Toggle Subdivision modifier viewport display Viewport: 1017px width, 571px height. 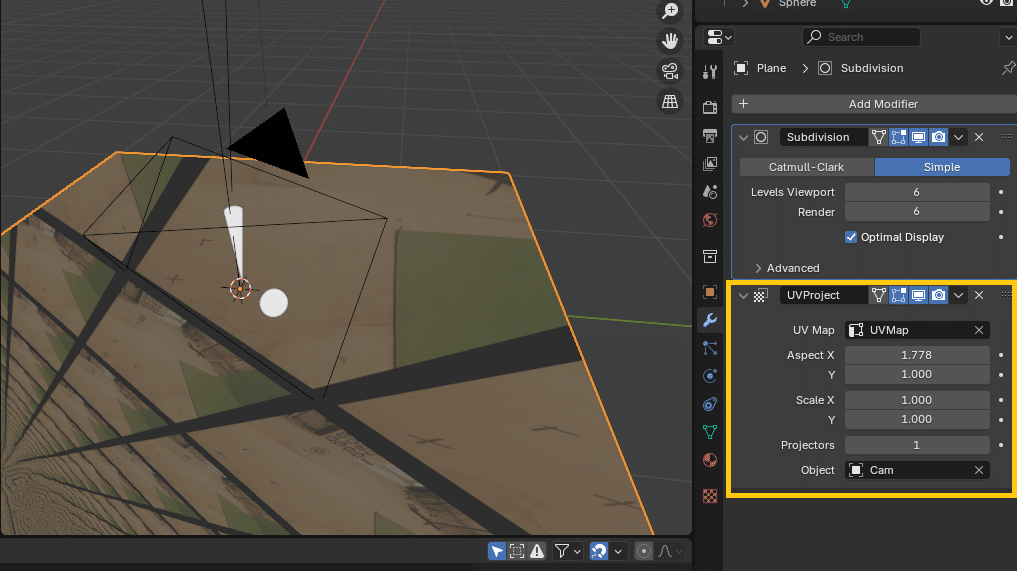pyautogui.click(x=918, y=137)
